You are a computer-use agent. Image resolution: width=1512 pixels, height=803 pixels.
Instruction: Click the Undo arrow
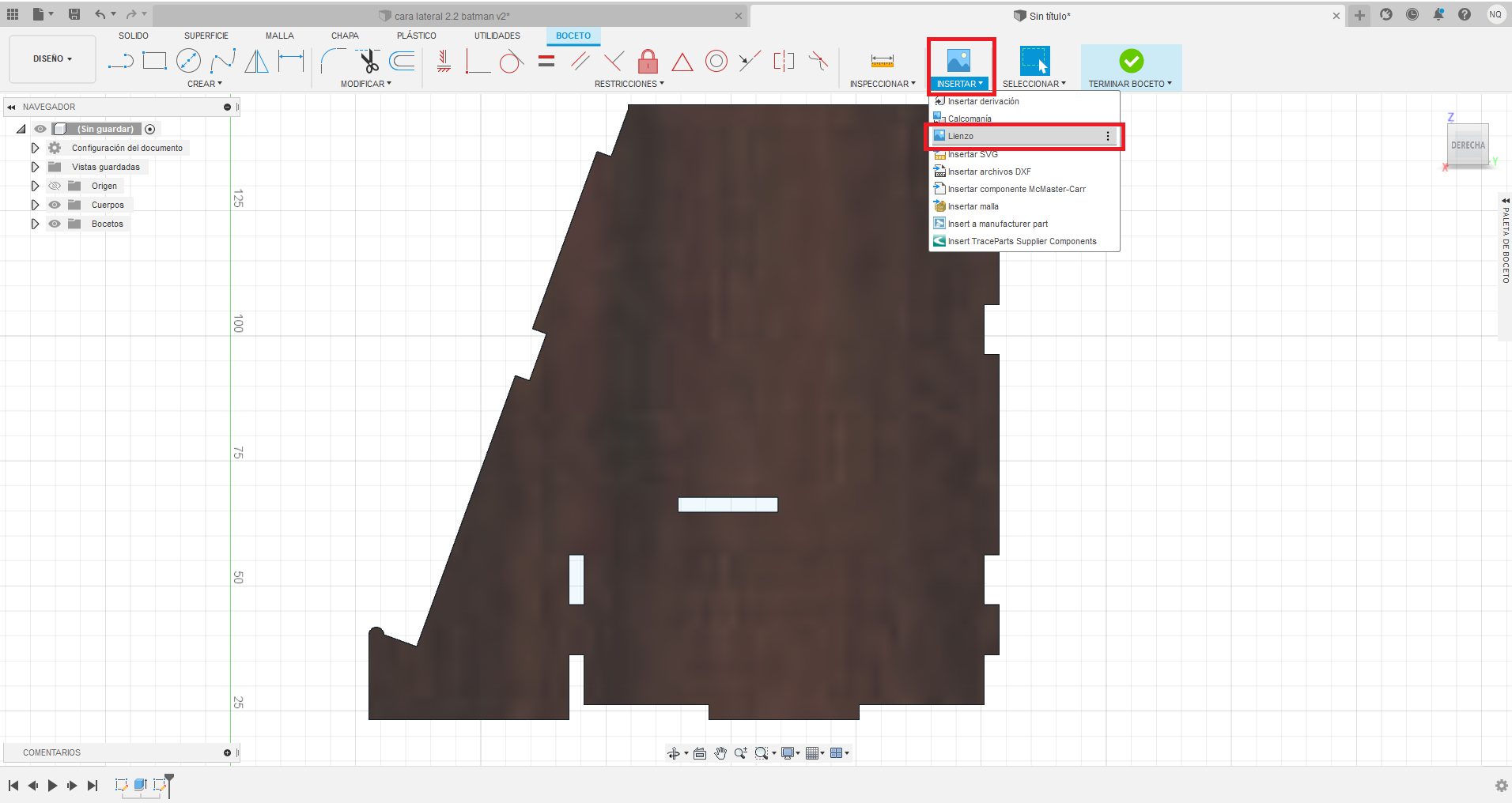click(x=100, y=14)
